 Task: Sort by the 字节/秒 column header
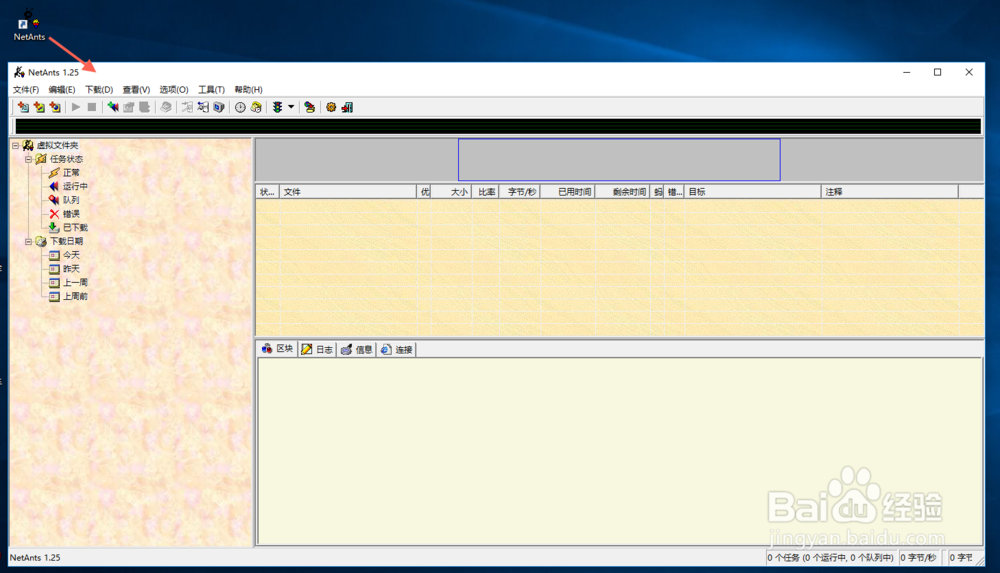pos(520,191)
